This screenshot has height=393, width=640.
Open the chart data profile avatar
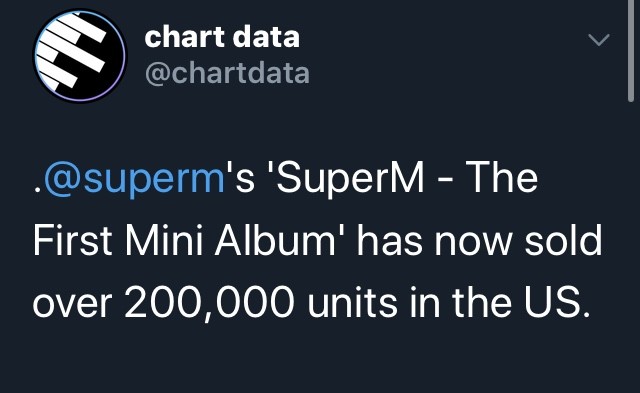pos(80,56)
